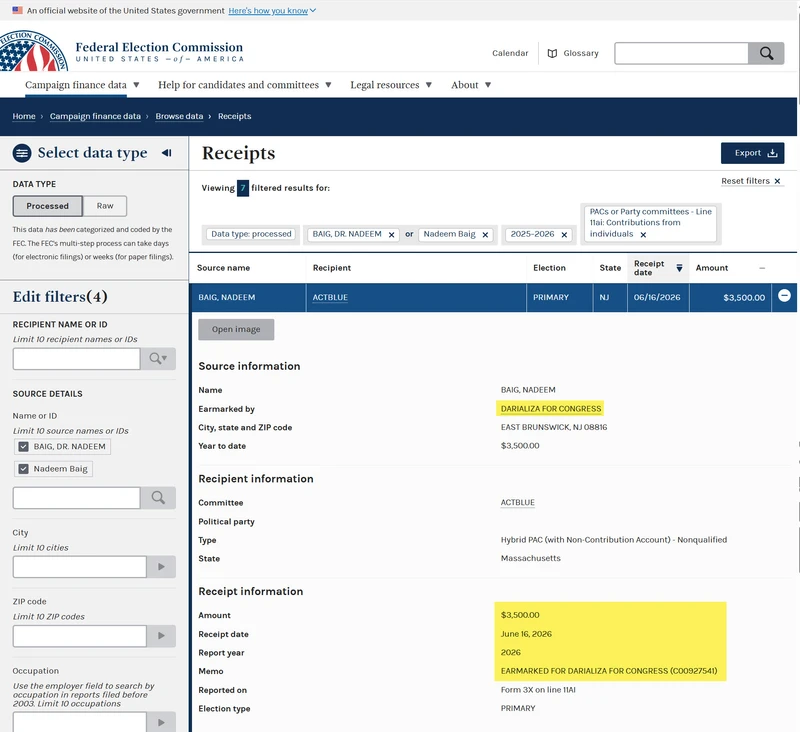This screenshot has height=732, width=800.
Task: Remove the Nadeem Baig filter tag
Action: tap(485, 235)
